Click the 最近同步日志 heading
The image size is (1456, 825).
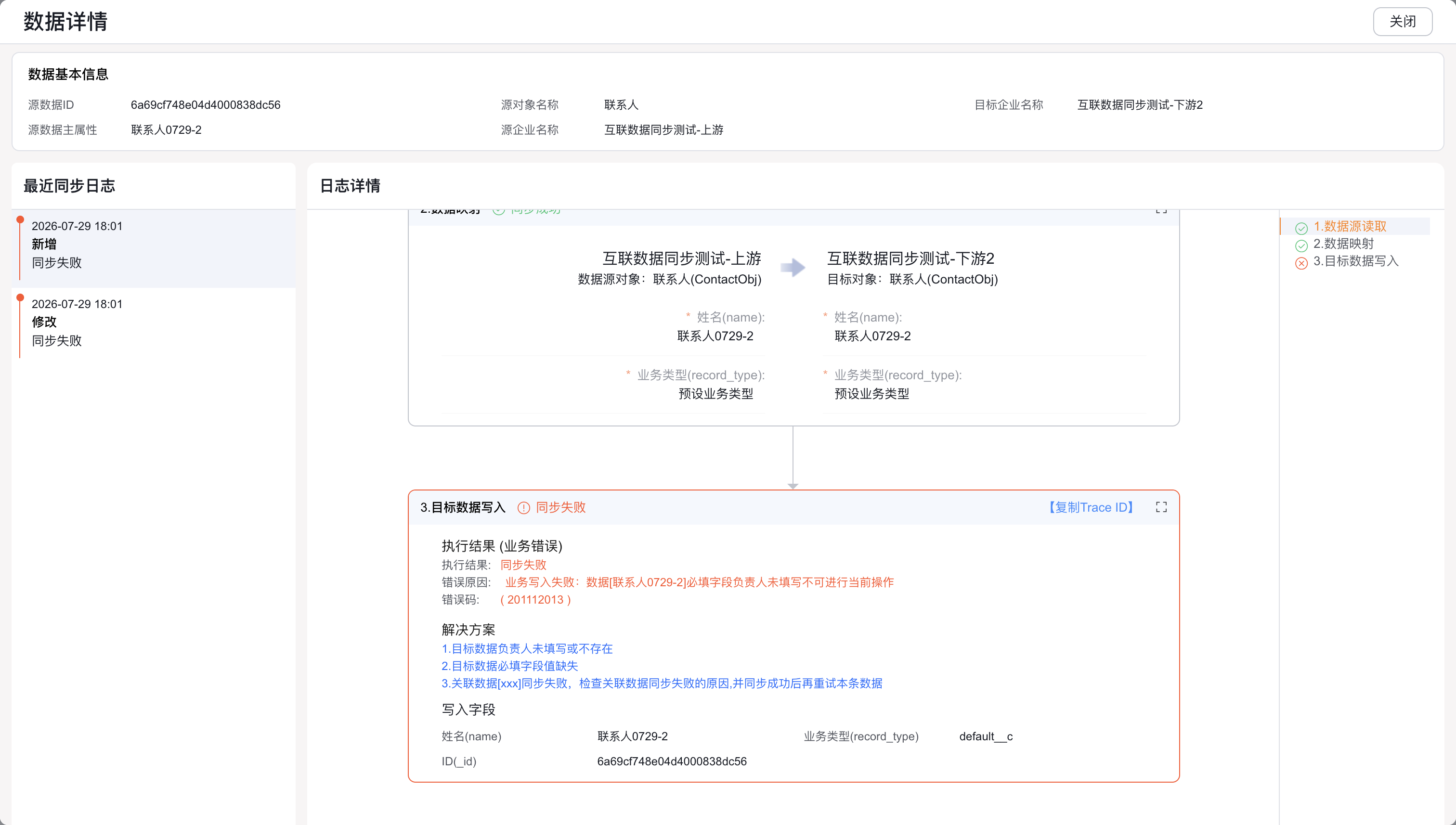69,186
